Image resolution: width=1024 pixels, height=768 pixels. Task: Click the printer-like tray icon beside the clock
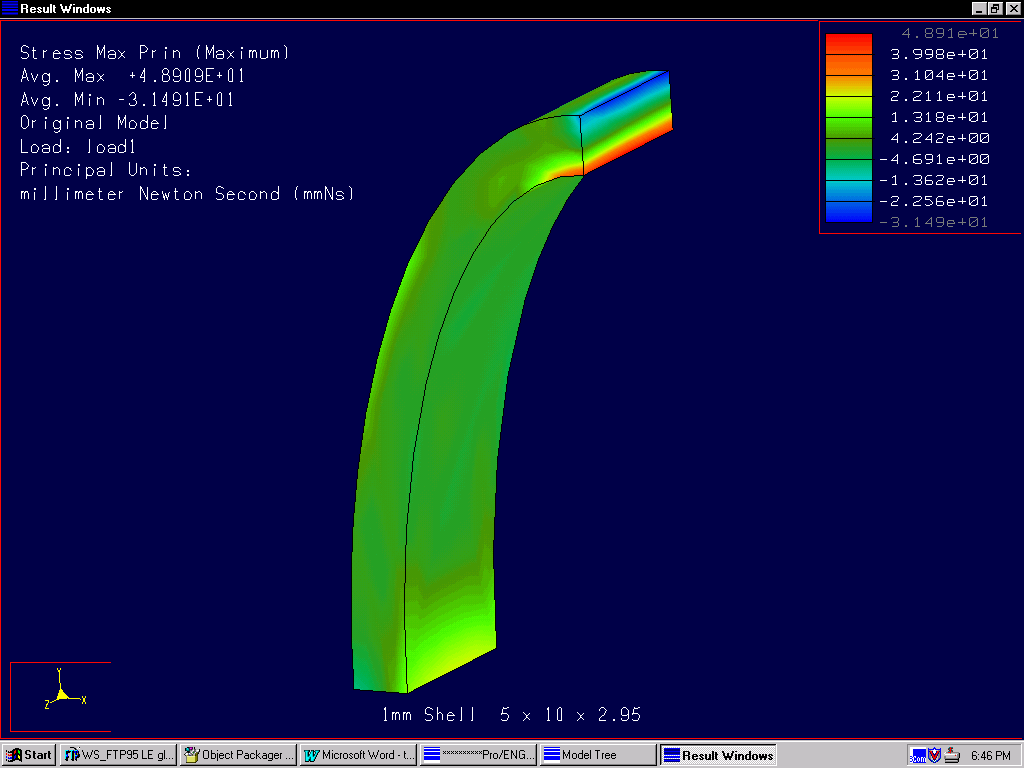pyautogui.click(x=953, y=755)
